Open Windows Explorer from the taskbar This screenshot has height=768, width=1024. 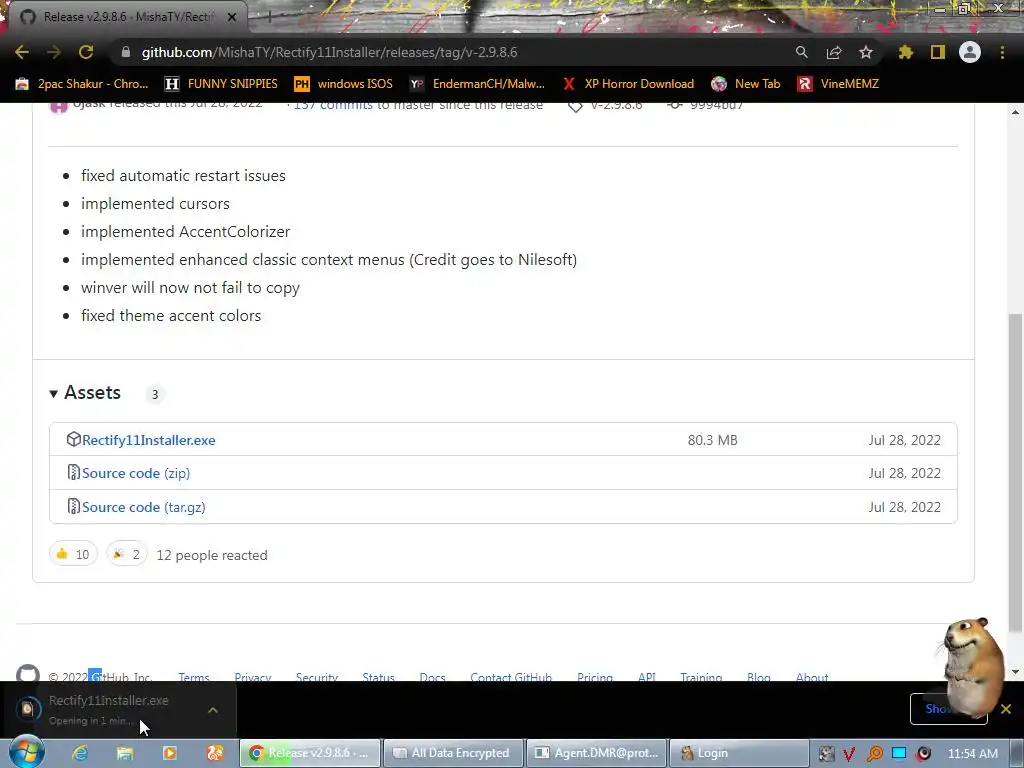tap(124, 753)
